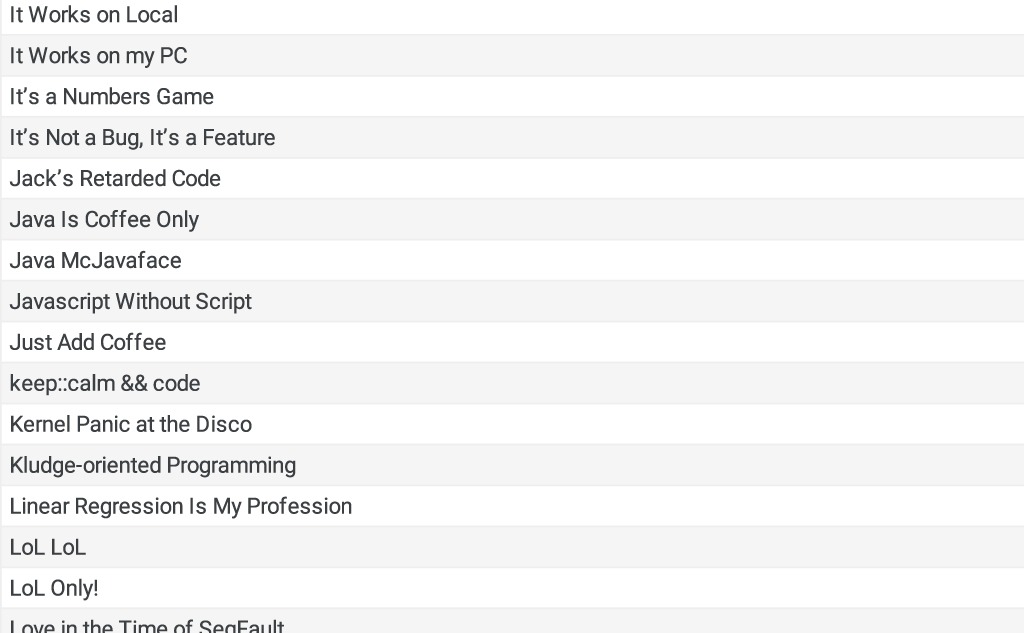Click the 'It Works on my PC' entry
The width and height of the screenshot is (1024, 633).
point(513,56)
